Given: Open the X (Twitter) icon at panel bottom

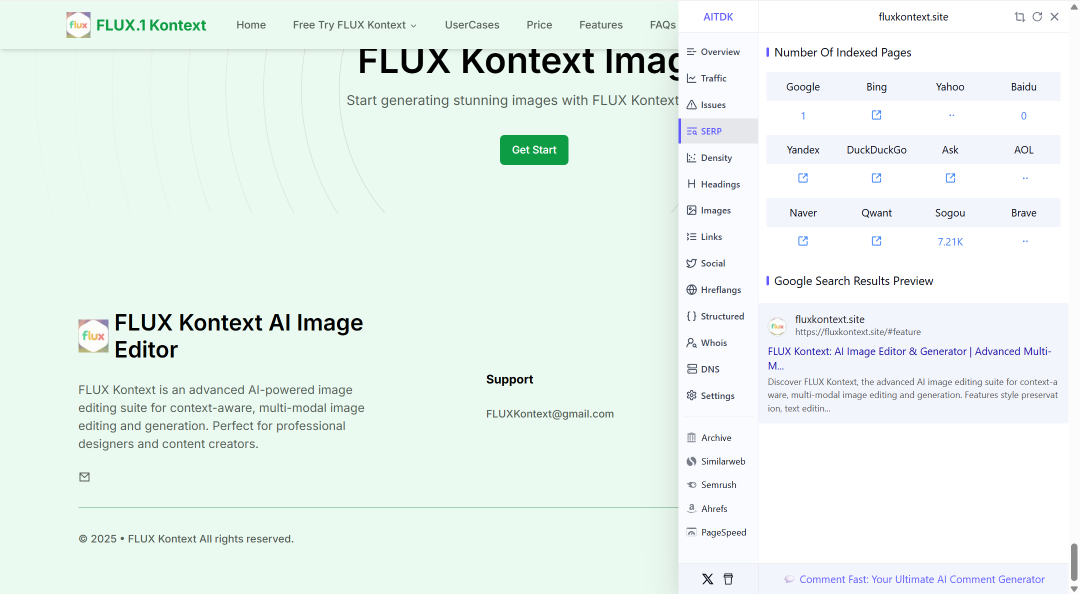Looking at the screenshot, I should point(707,579).
